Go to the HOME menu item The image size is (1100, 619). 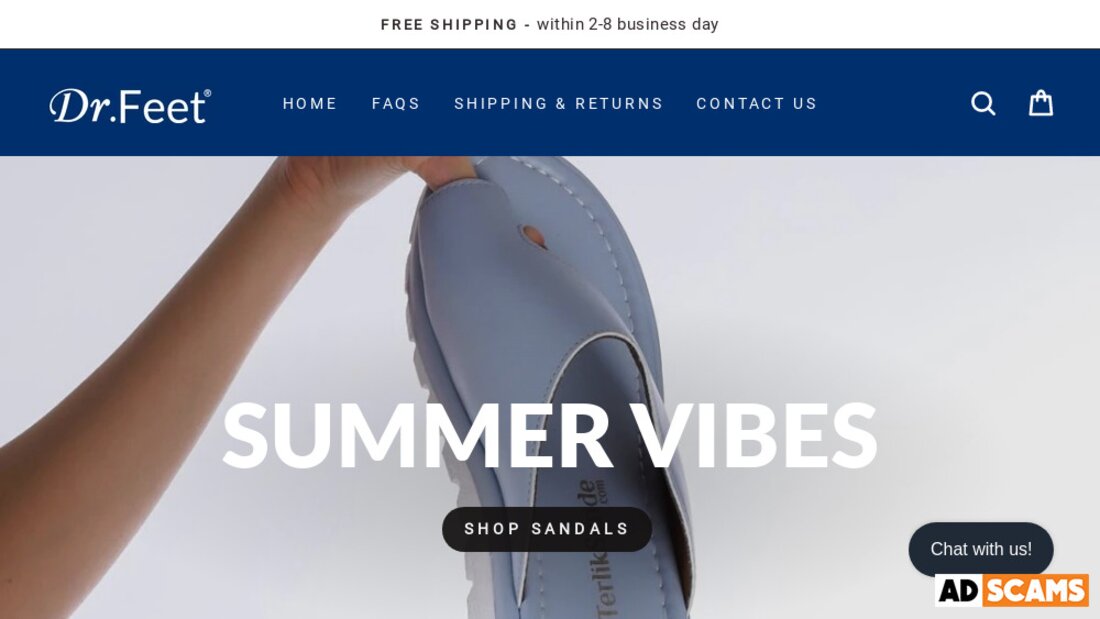coord(309,103)
